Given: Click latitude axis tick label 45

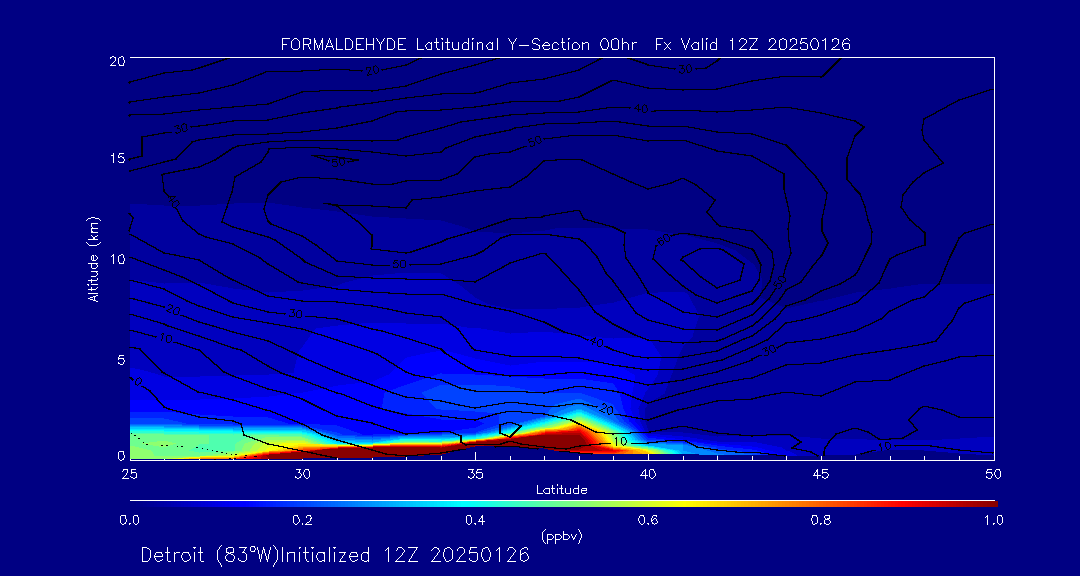Looking at the screenshot, I should coord(821,474).
